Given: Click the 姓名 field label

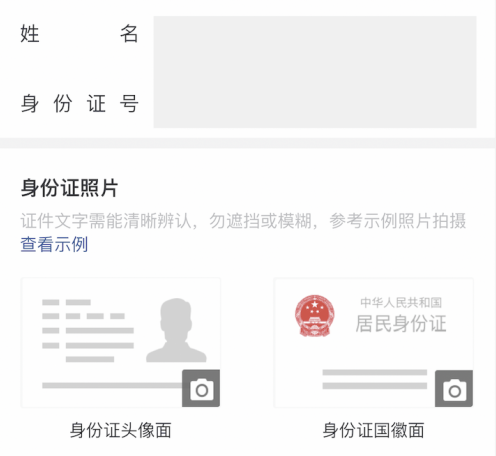Looking at the screenshot, I should coord(79,34).
